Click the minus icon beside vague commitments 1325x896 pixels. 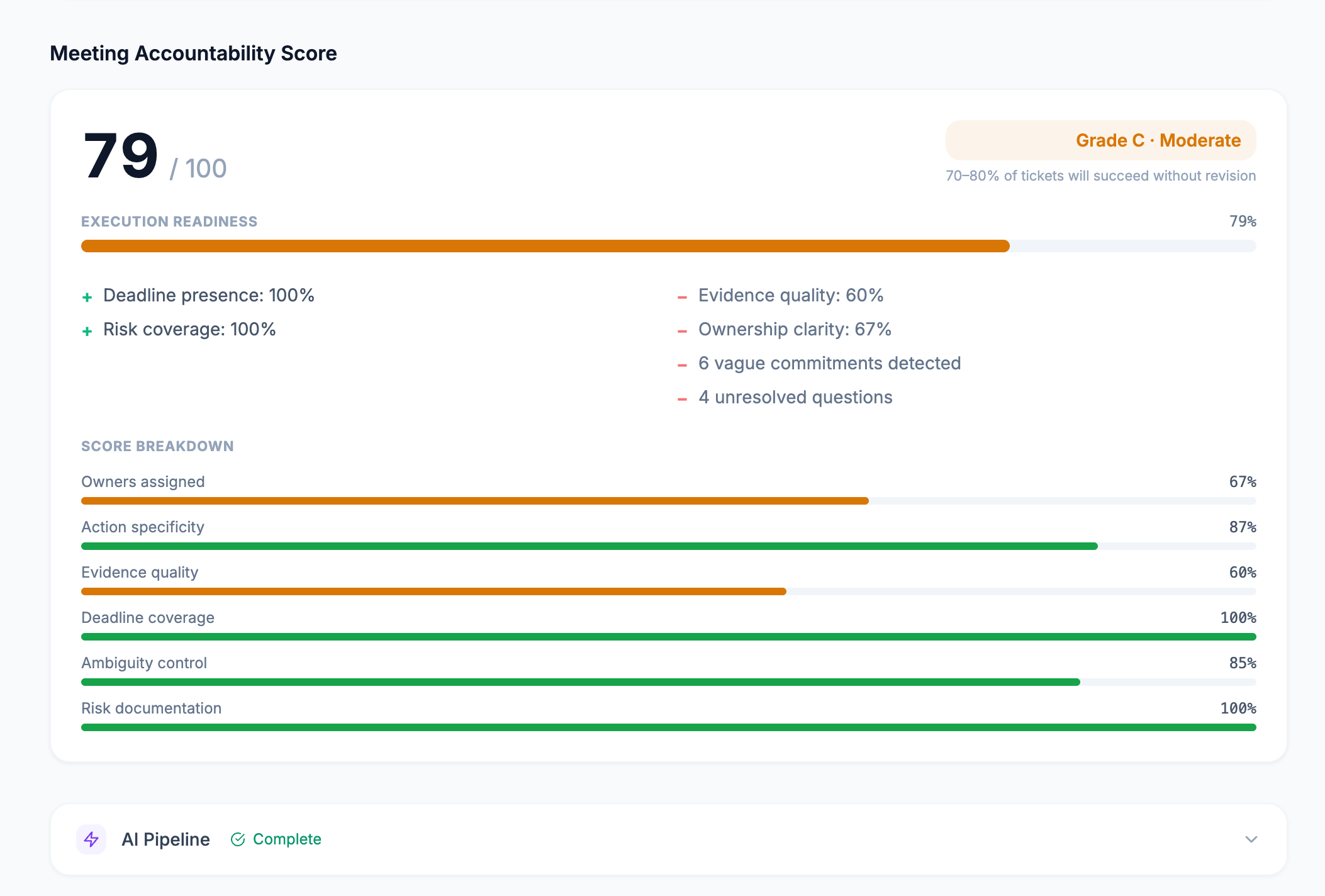tap(682, 365)
